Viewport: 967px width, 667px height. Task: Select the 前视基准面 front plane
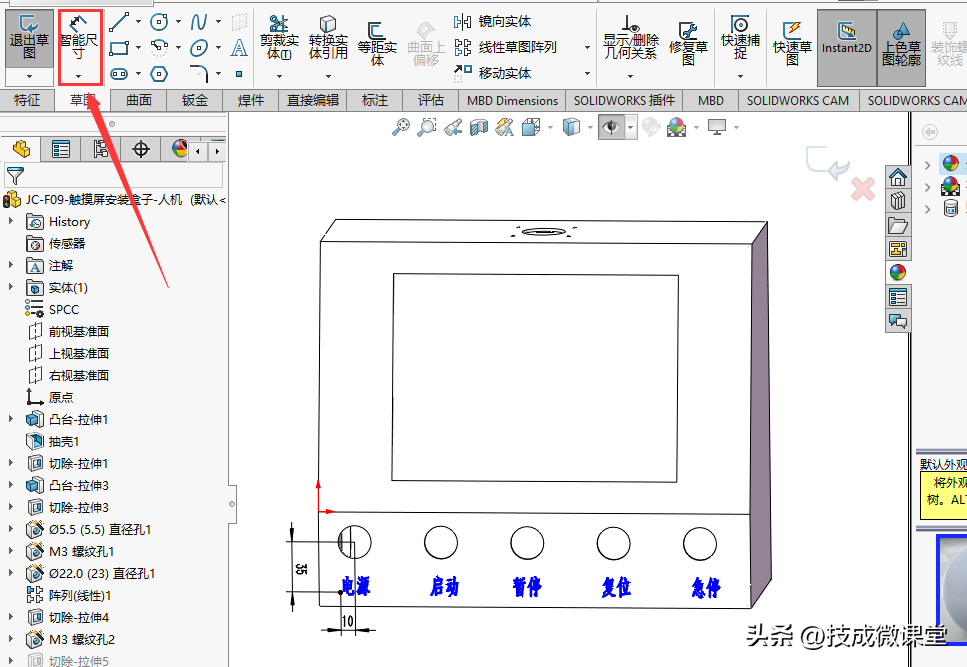[68, 331]
